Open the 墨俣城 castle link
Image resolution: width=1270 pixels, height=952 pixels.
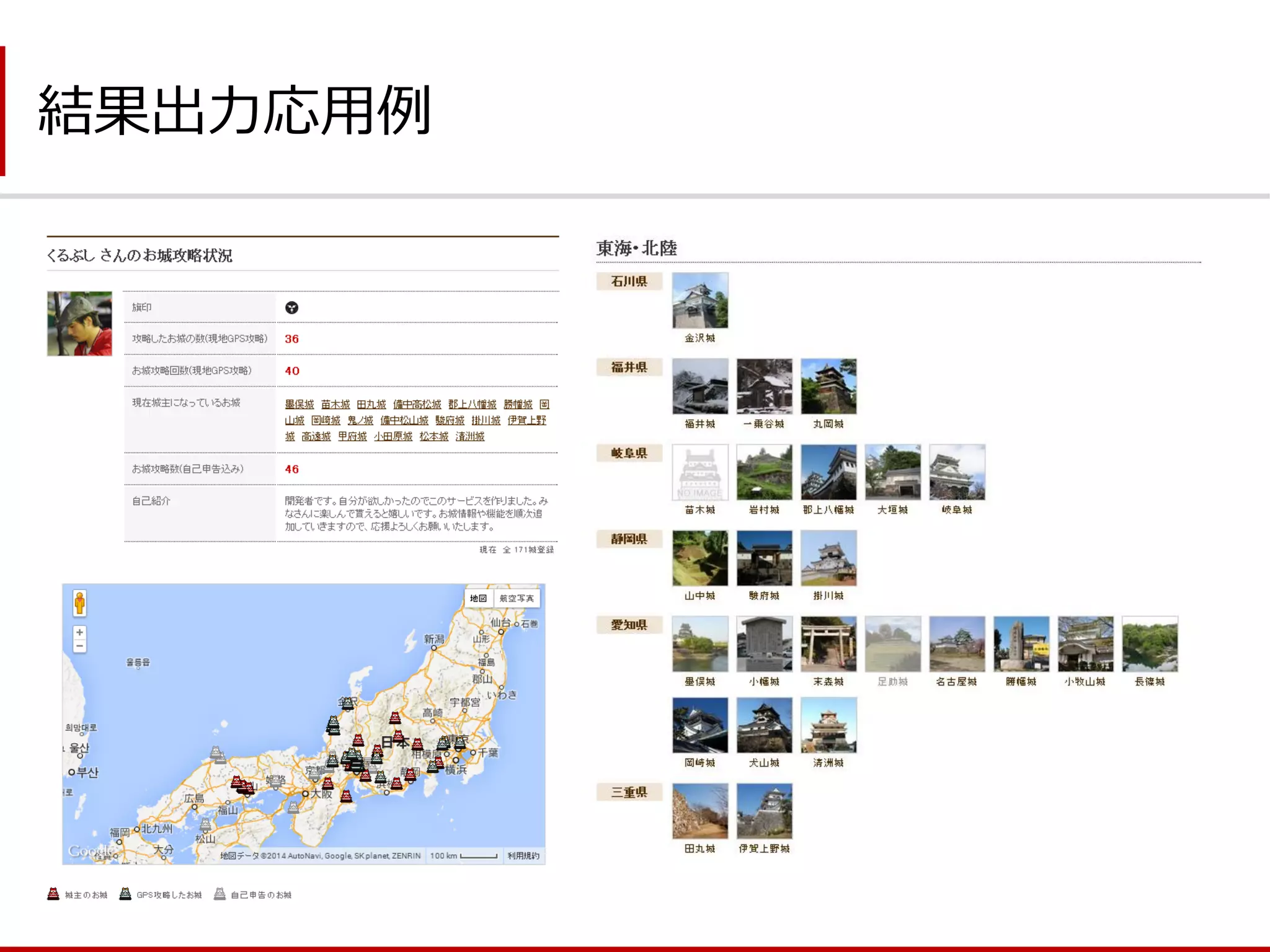[x=300, y=404]
